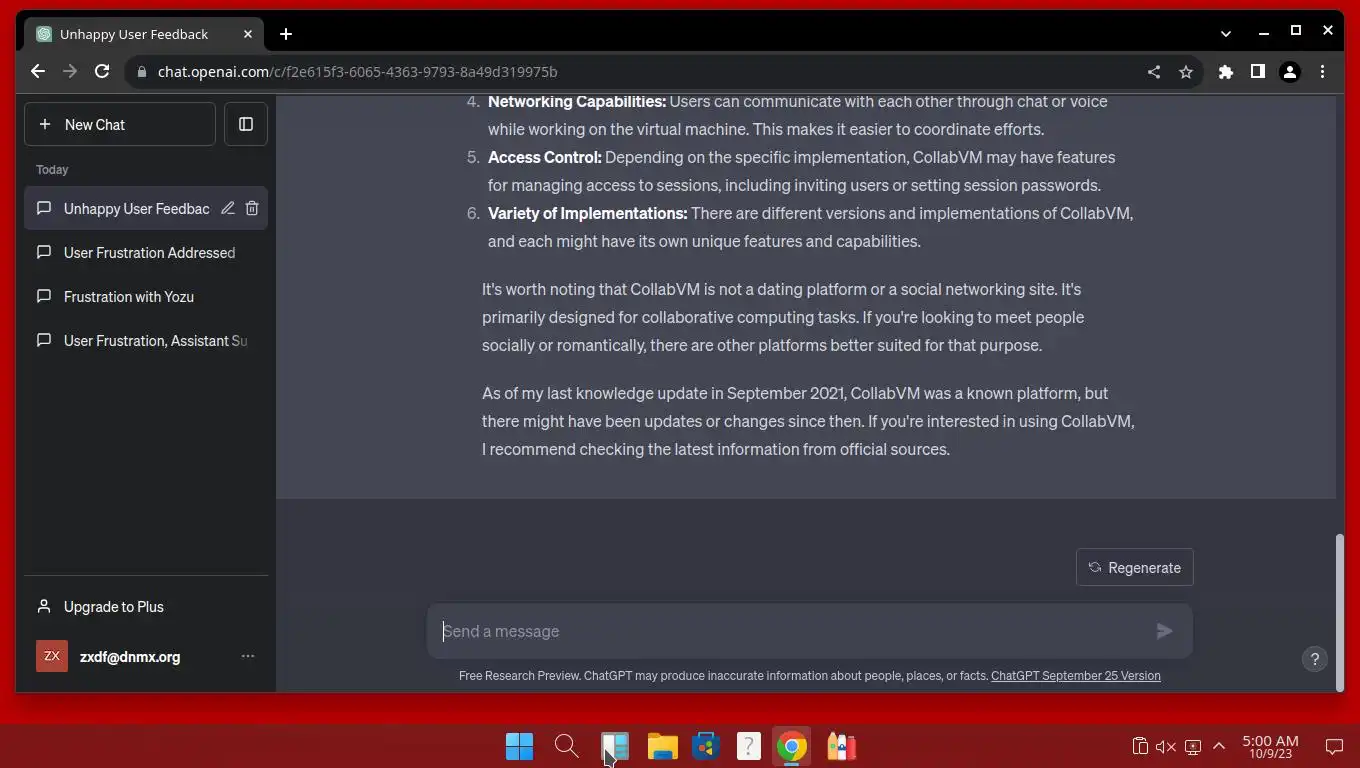Screen dimensions: 1360x768
Task: Open the notifications center icon
Action: [1334, 746]
